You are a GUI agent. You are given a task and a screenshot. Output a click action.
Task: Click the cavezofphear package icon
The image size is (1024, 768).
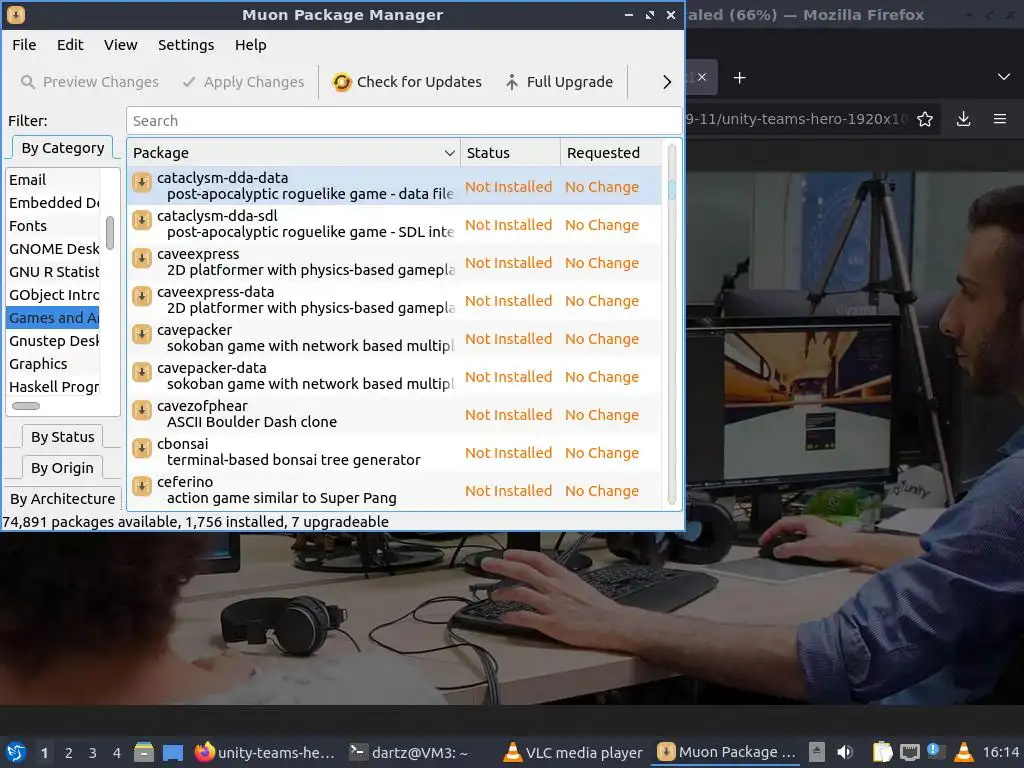(142, 410)
